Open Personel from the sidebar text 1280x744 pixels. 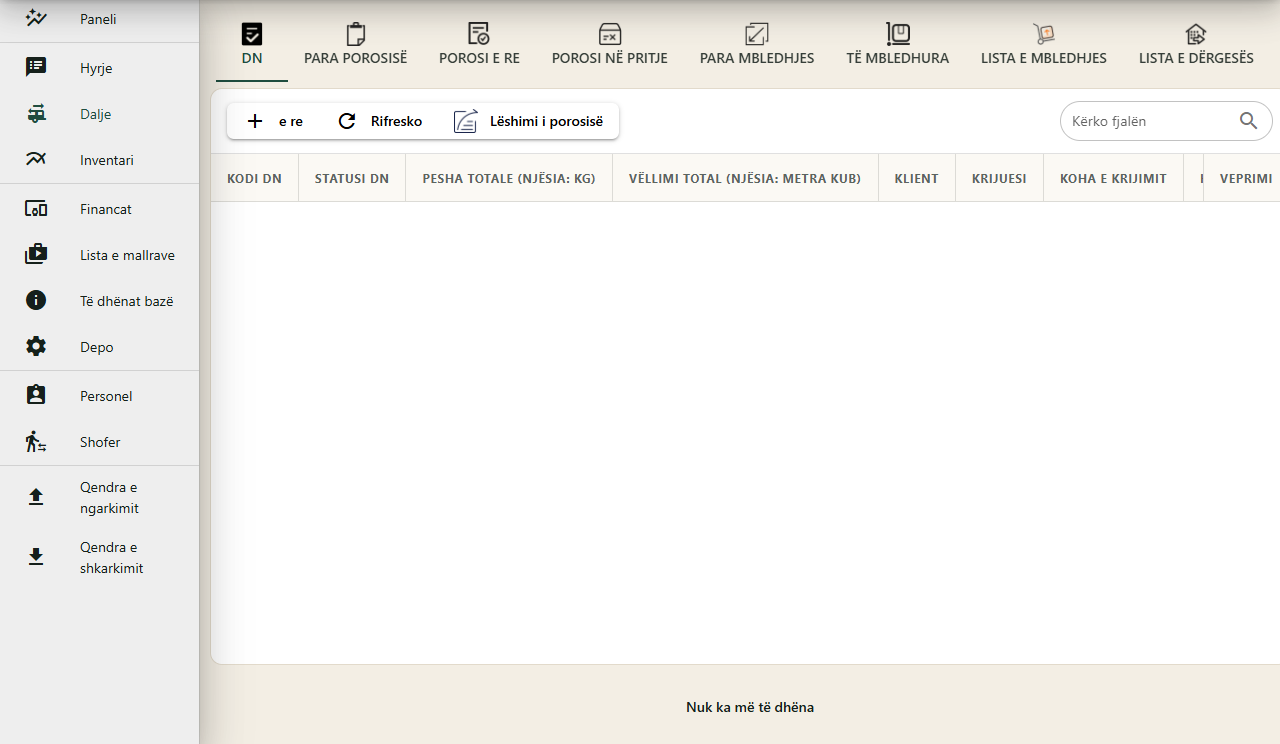(106, 396)
